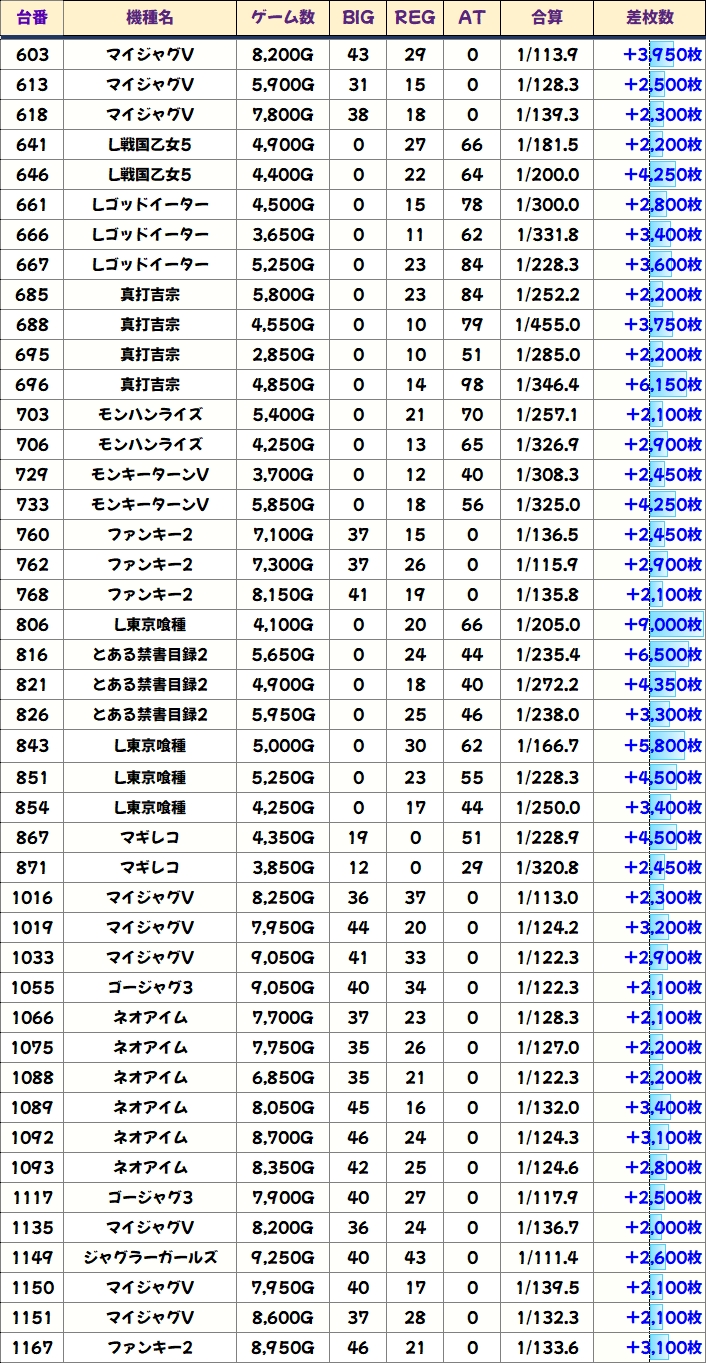Viewport: 706px width, 1363px height.
Task: Select machine number 733
Action: click(32, 505)
